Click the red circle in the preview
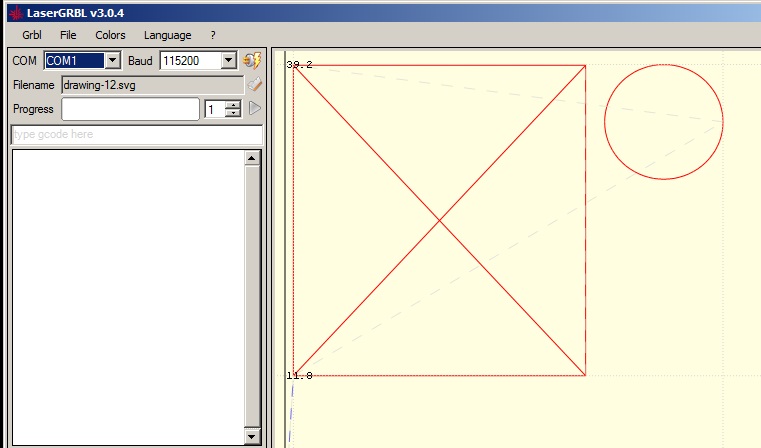 pos(664,122)
